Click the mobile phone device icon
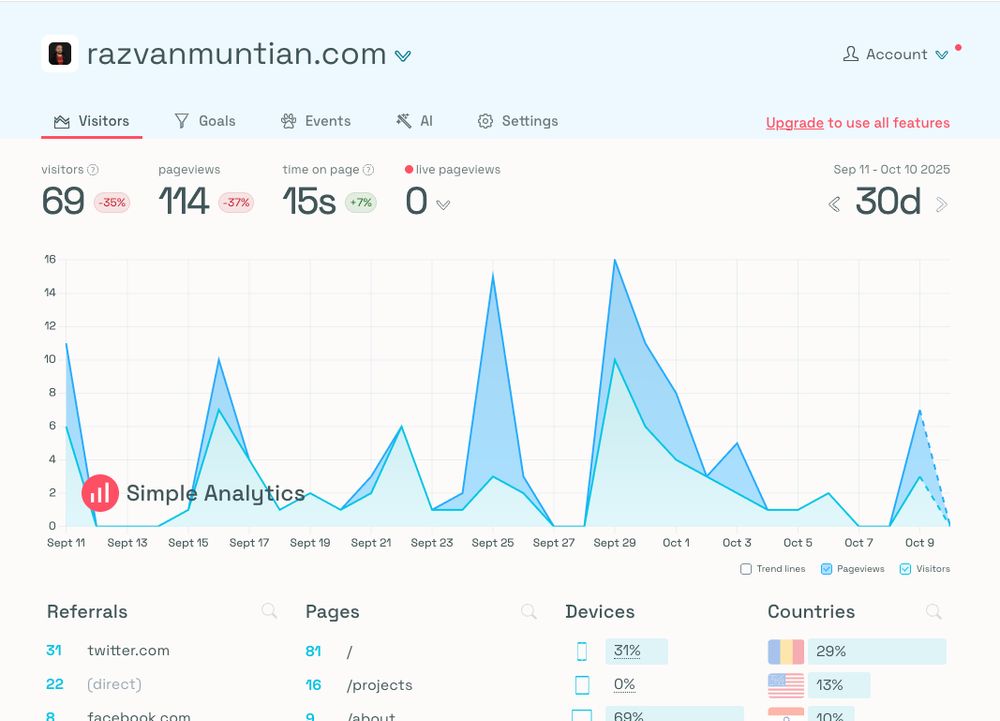Viewport: 1000px width, 721px height. click(582, 652)
